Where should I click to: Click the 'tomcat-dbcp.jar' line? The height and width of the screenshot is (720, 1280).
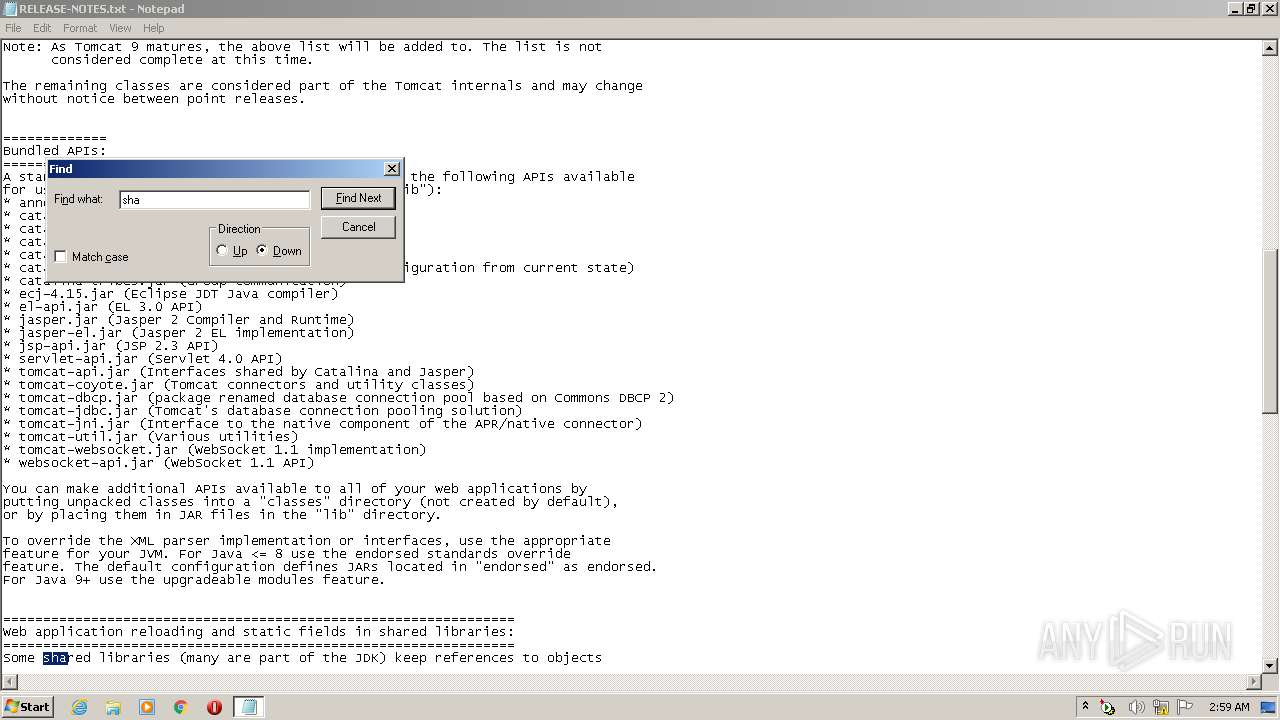coord(339,398)
